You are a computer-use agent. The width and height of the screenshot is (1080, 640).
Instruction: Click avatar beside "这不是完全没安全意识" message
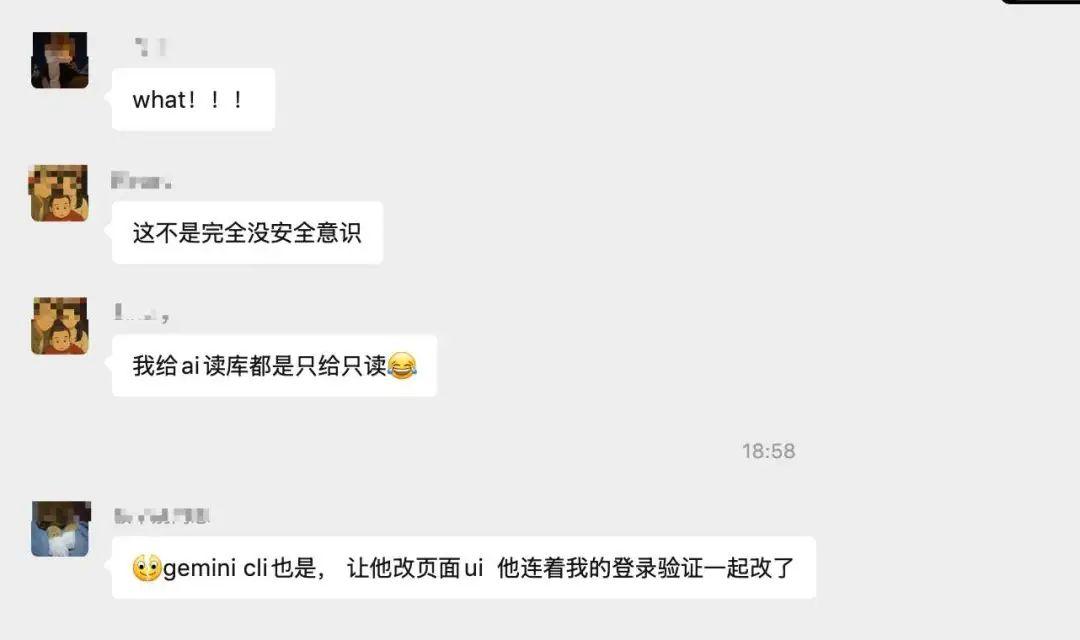pos(59,193)
